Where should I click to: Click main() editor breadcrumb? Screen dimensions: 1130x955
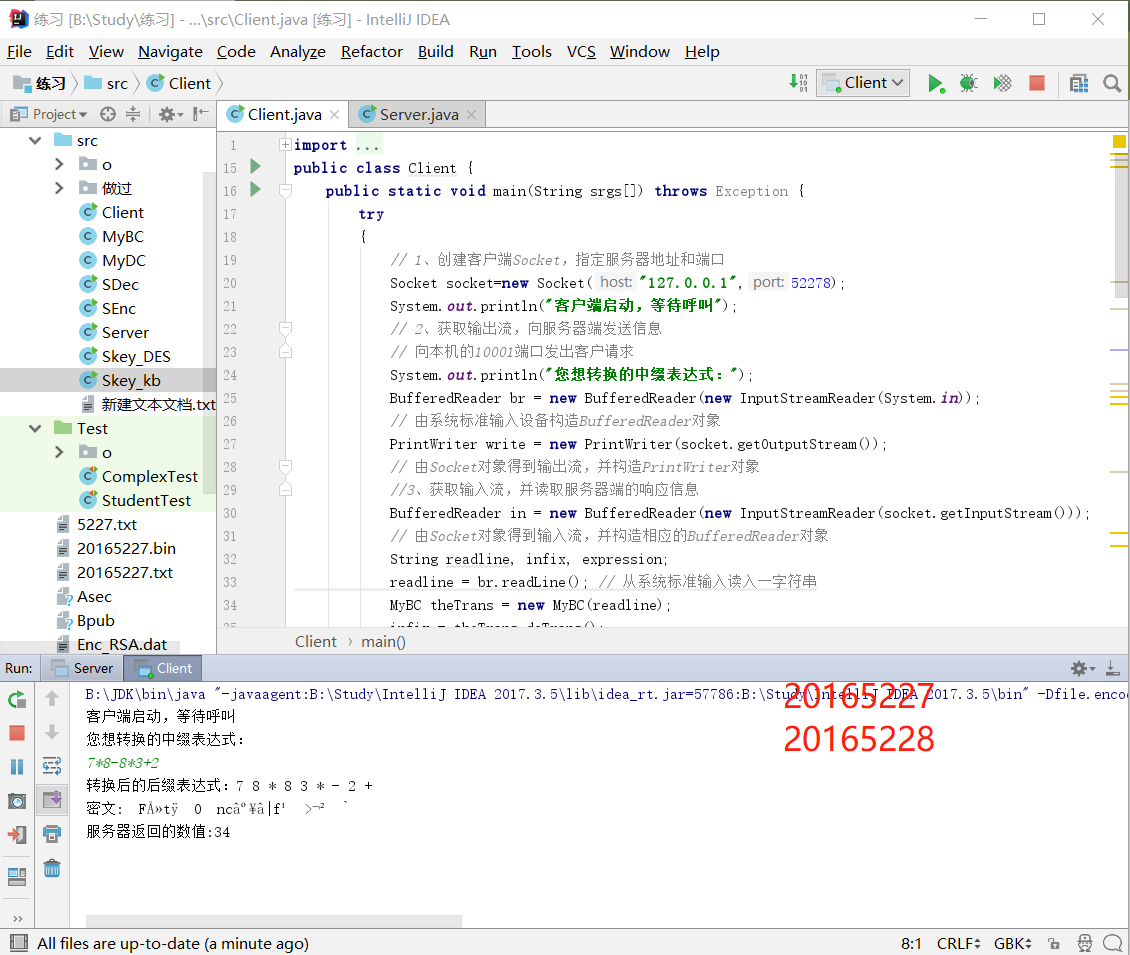383,641
